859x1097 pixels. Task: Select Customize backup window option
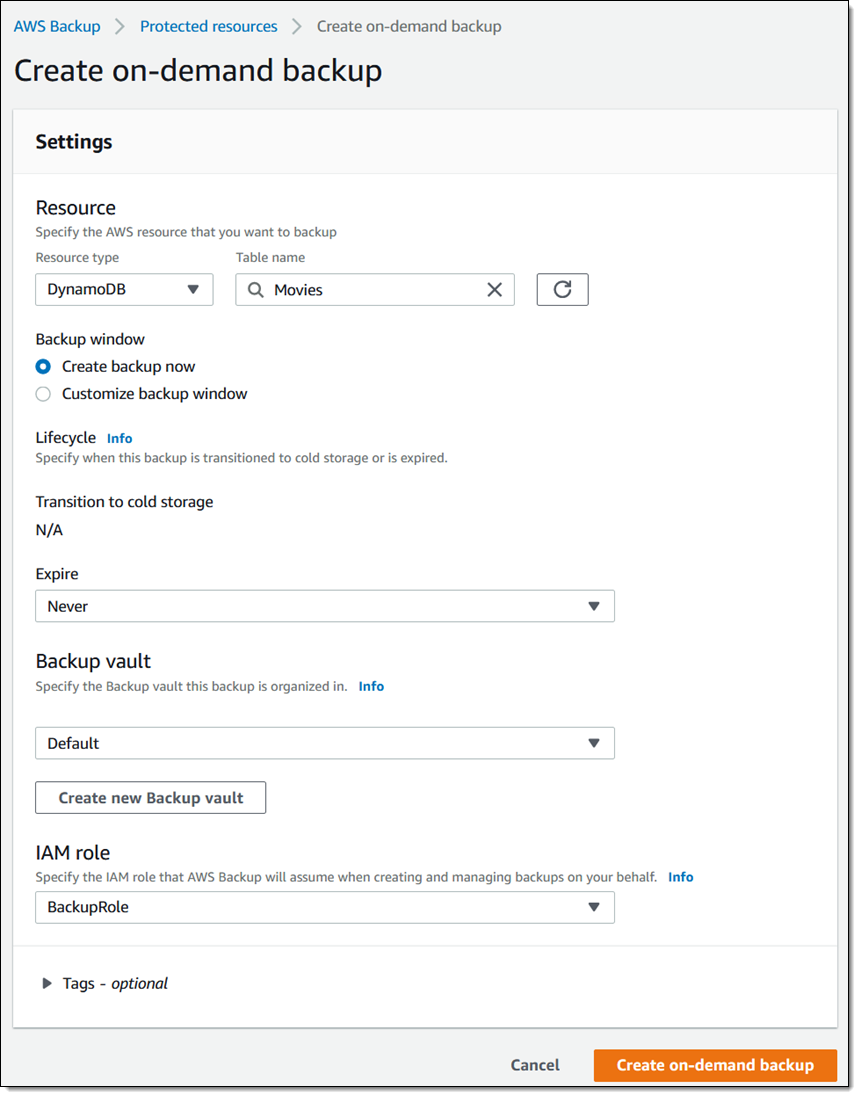click(43, 394)
